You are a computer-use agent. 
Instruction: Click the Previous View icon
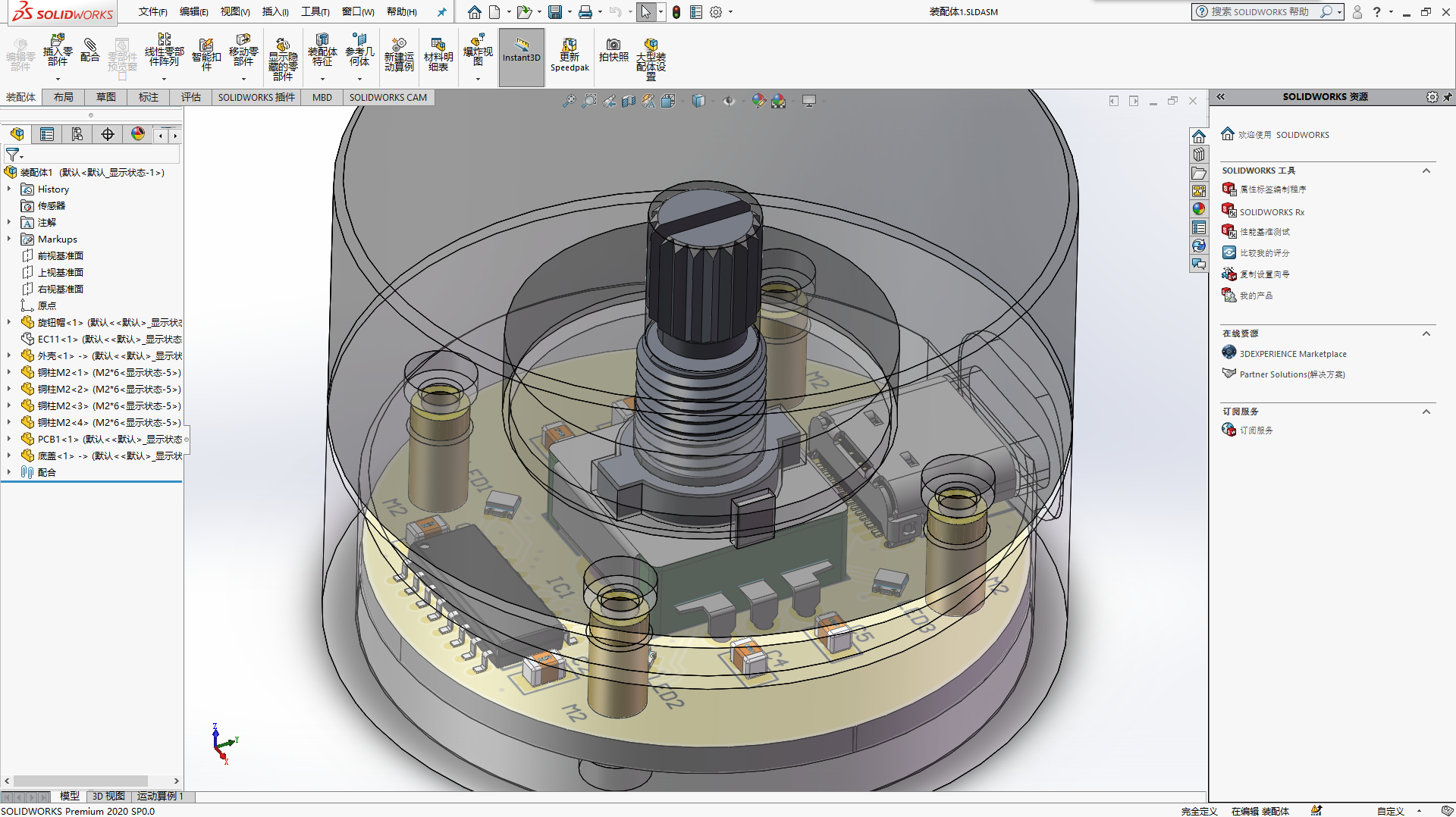coord(609,101)
